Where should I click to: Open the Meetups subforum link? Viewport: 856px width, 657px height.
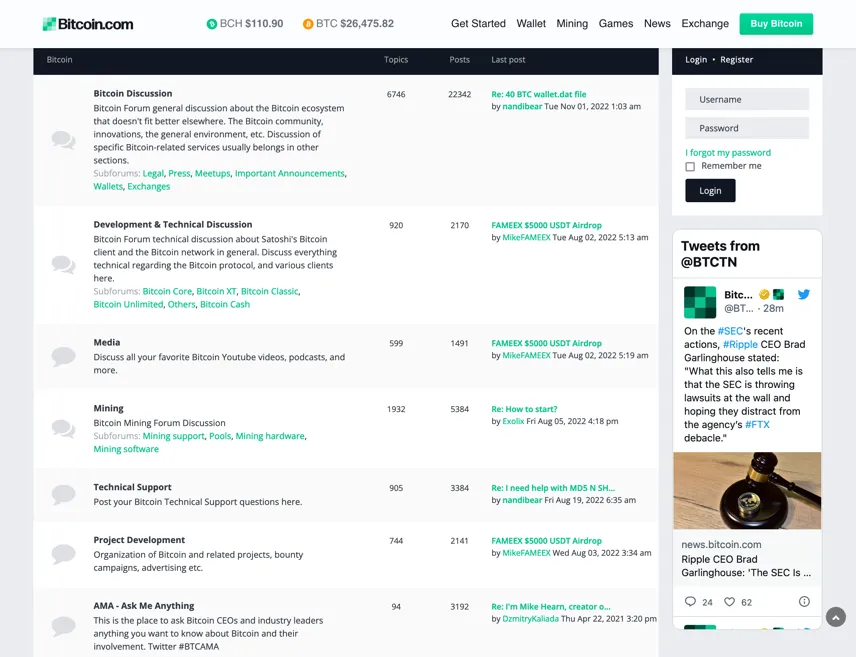click(x=213, y=173)
